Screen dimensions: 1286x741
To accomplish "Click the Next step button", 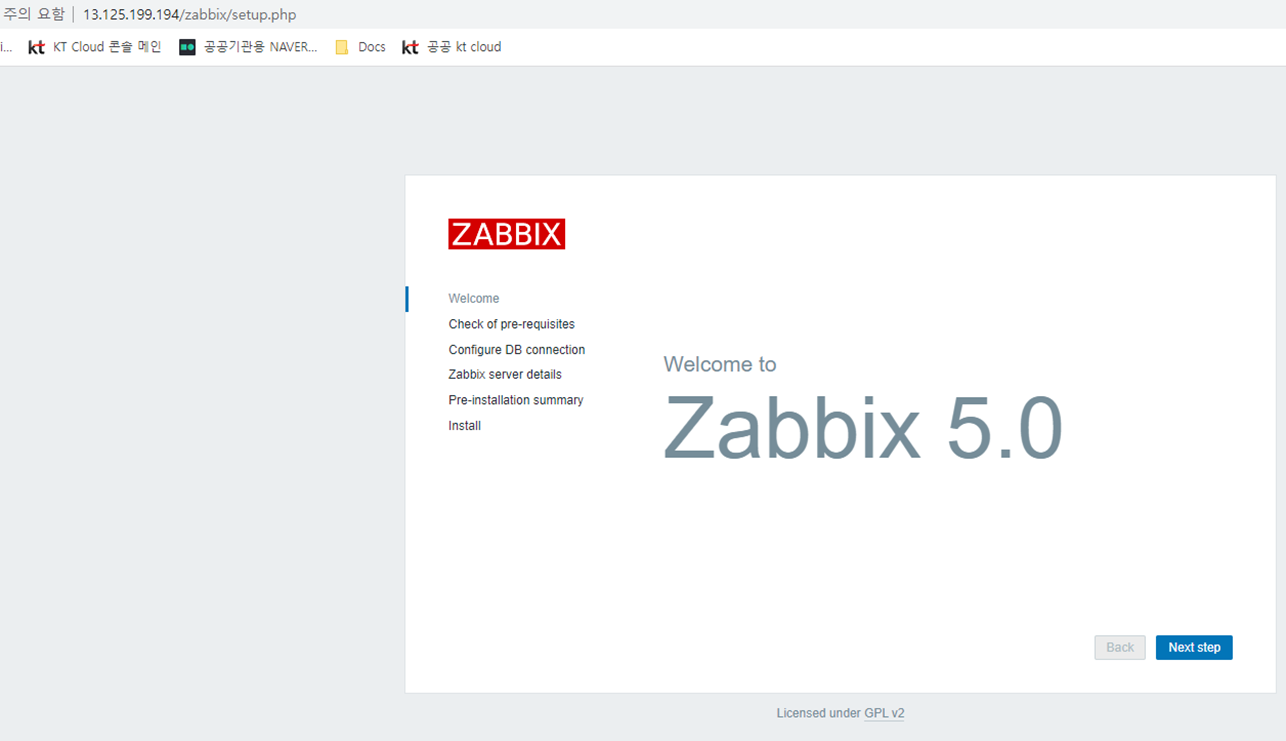I will (x=1194, y=647).
